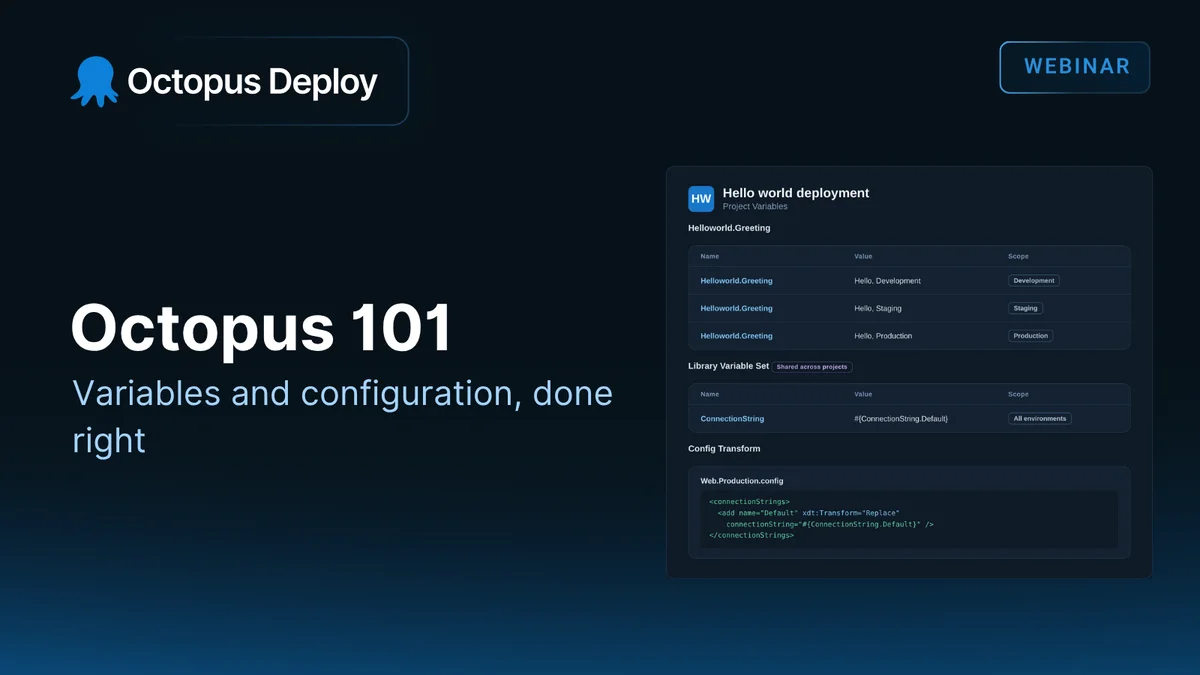Click the Value column header in the Helloworld.Greeting table

point(863,256)
